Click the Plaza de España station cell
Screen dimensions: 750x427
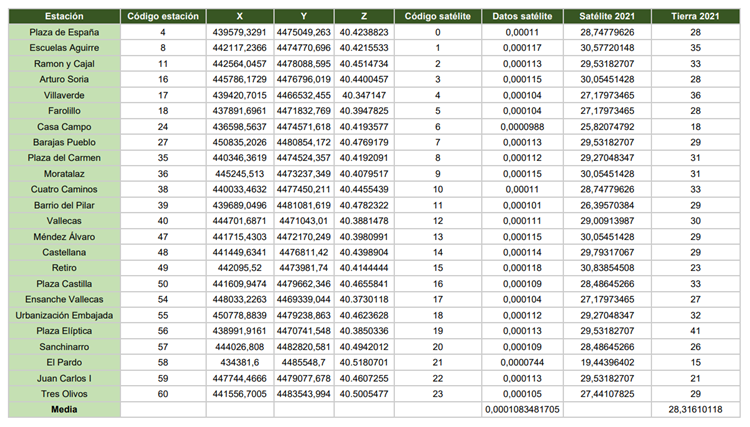(x=63, y=33)
